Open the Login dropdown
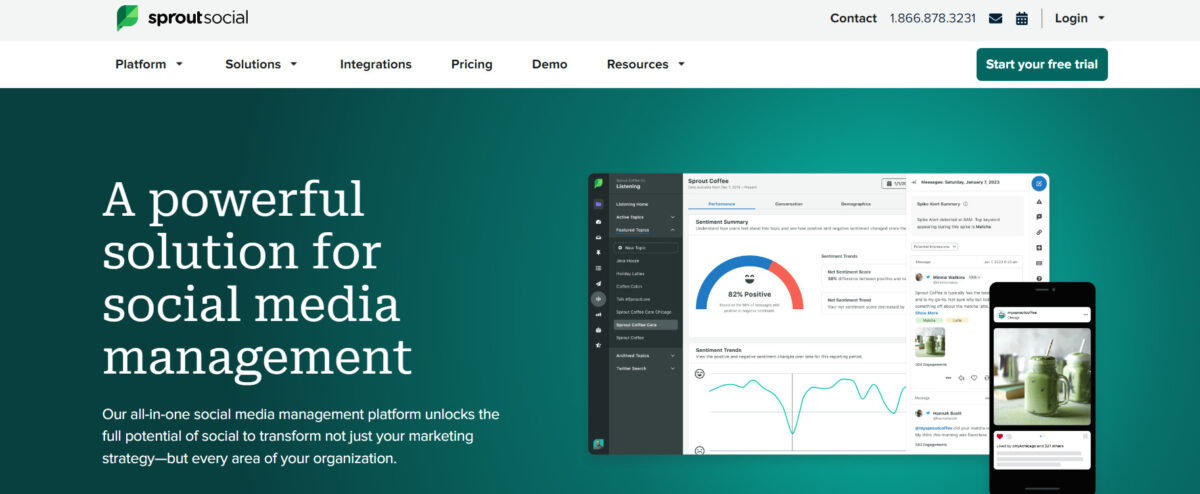This screenshot has height=494, width=1200. tap(1079, 18)
